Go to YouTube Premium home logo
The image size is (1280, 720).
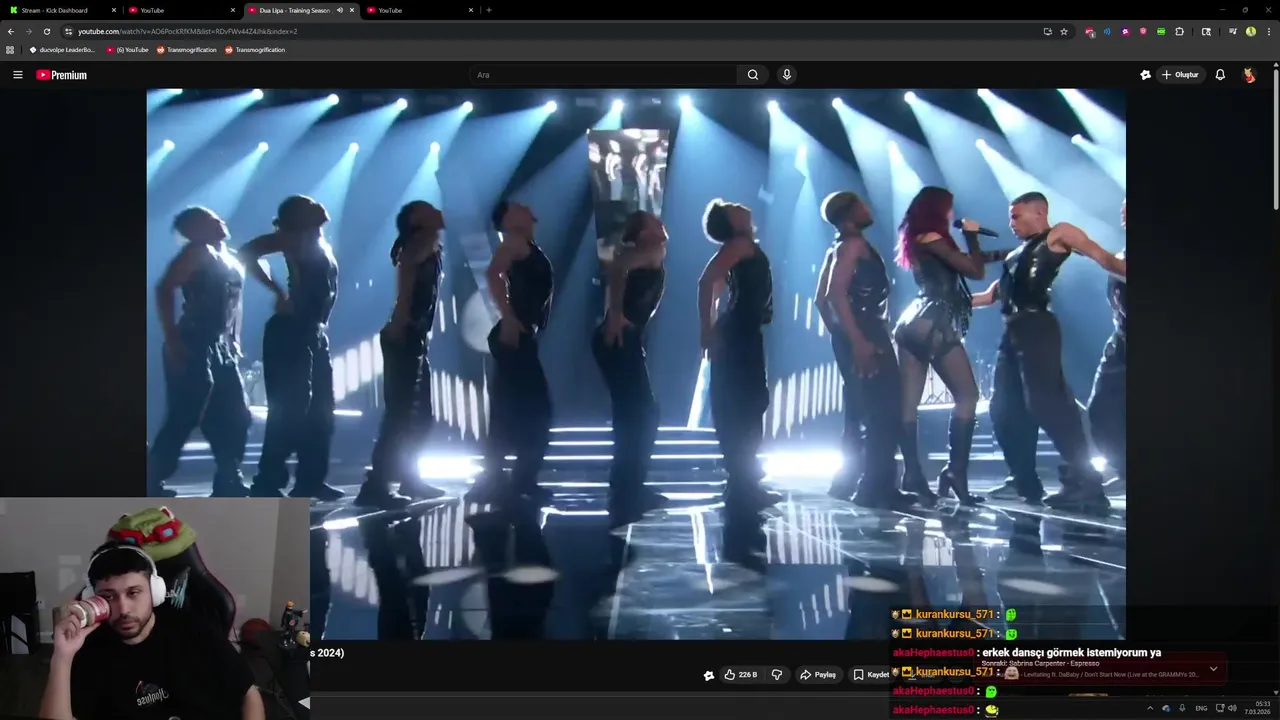62,75
